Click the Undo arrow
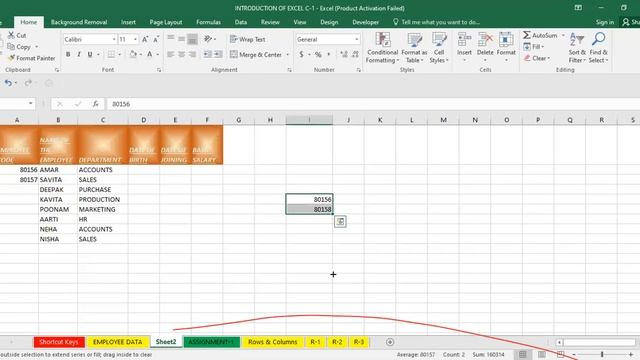This screenshot has height=360, width=640. click(x=8, y=83)
